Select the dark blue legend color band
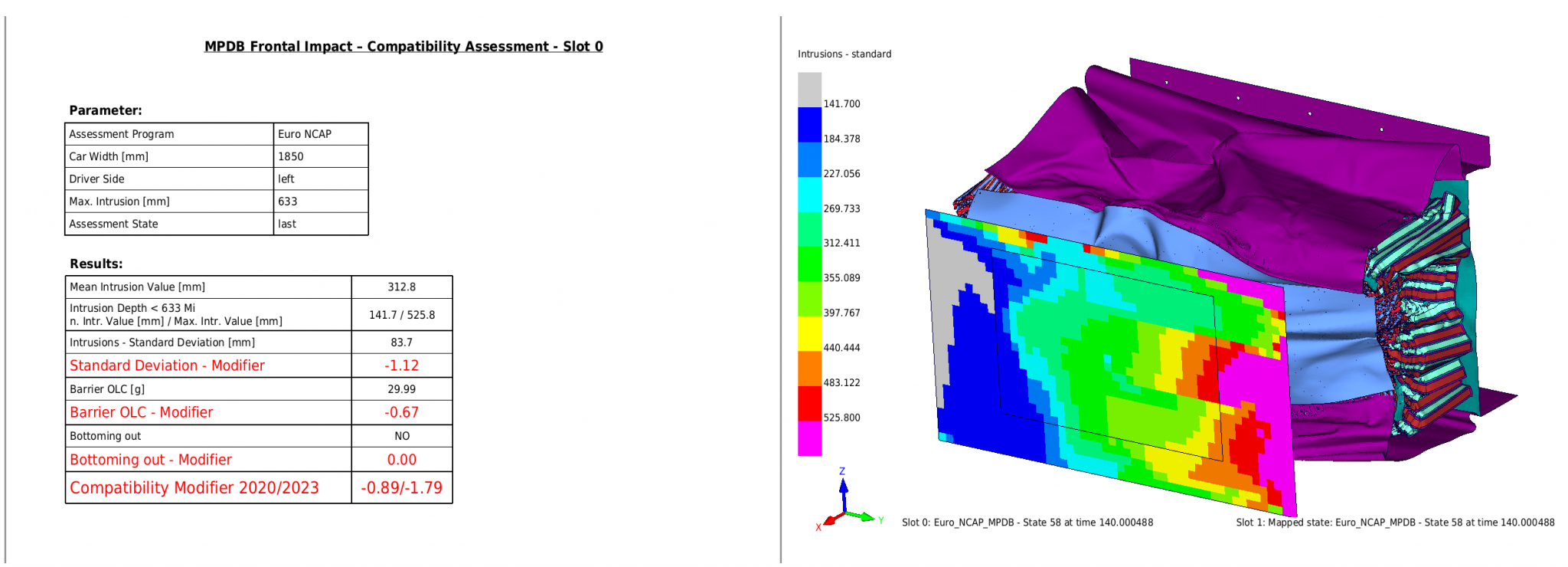1568x567 pixels. tap(809, 125)
